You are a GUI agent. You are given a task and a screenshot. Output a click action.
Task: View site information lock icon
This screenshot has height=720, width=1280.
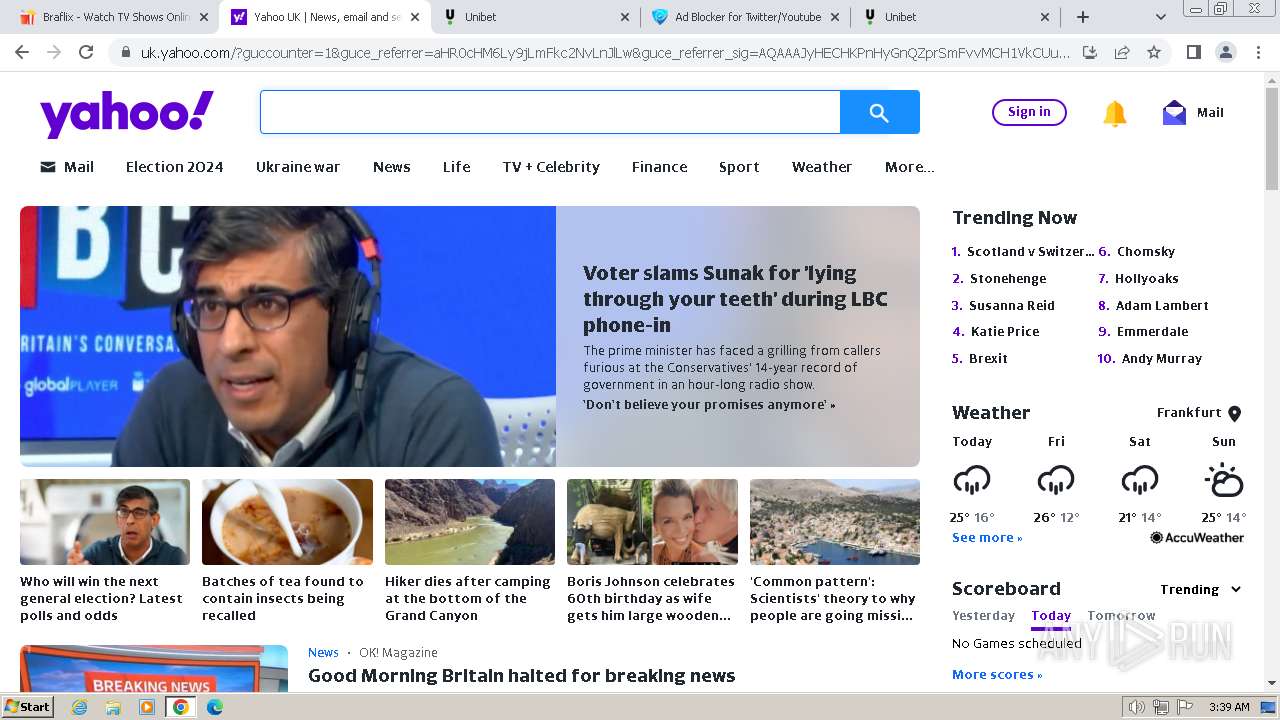coord(124,52)
